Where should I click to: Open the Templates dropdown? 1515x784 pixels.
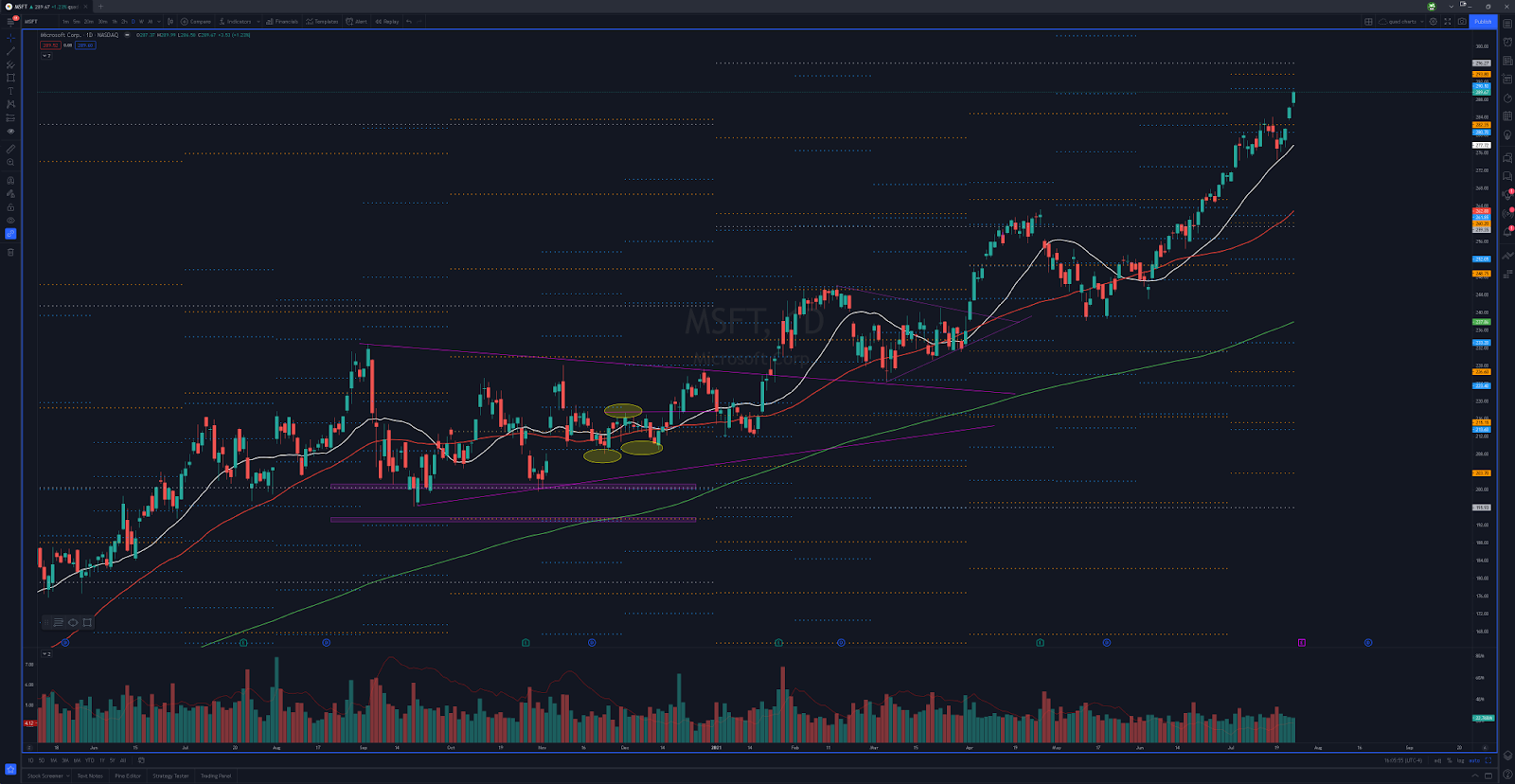click(322, 21)
